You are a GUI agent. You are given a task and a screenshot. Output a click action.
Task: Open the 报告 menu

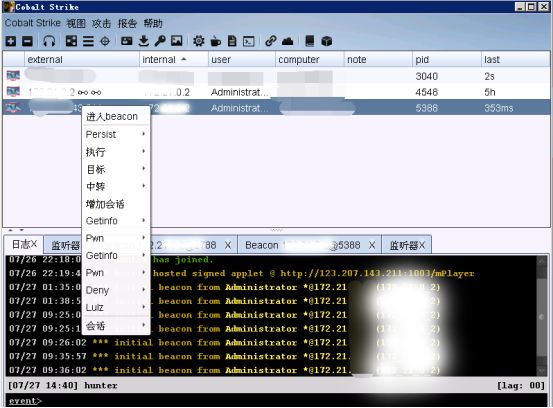pos(127,23)
